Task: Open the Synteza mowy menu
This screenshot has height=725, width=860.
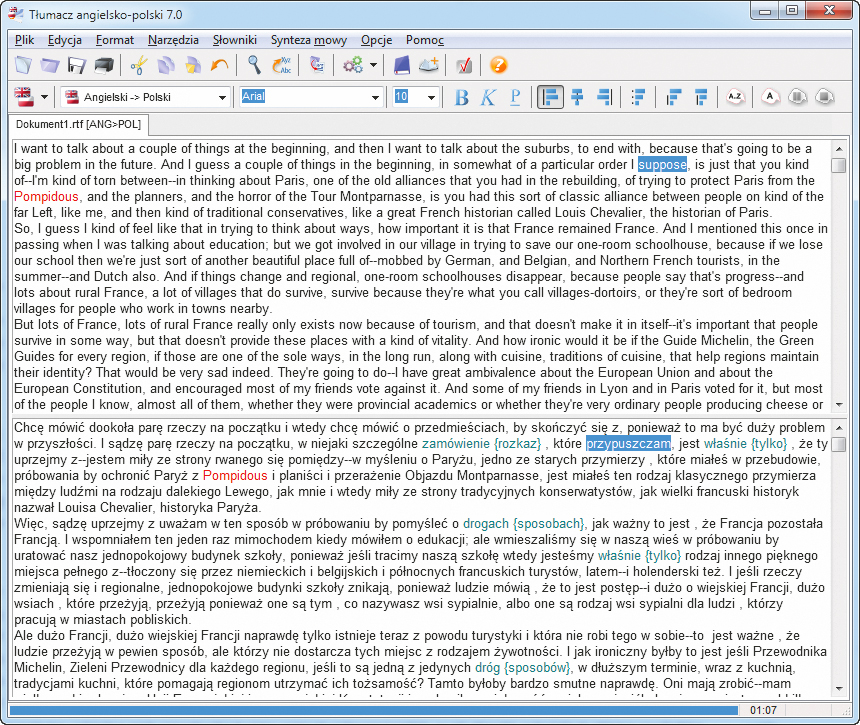Action: coord(309,40)
